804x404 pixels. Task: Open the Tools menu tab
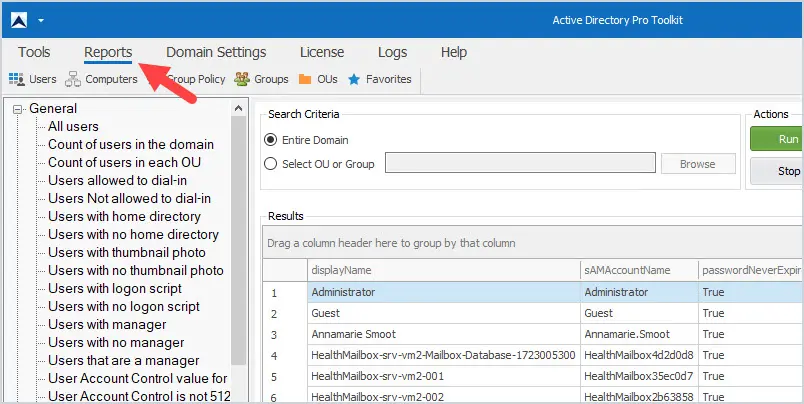(34, 52)
